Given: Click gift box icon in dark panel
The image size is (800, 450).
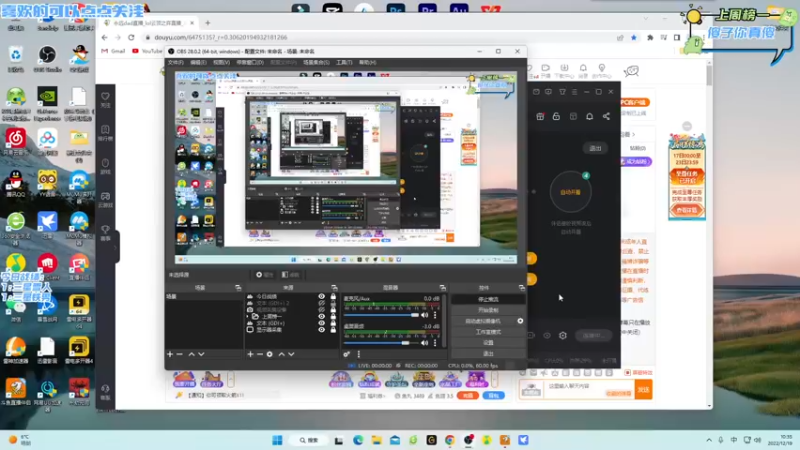Looking at the screenshot, I should tap(540, 116).
